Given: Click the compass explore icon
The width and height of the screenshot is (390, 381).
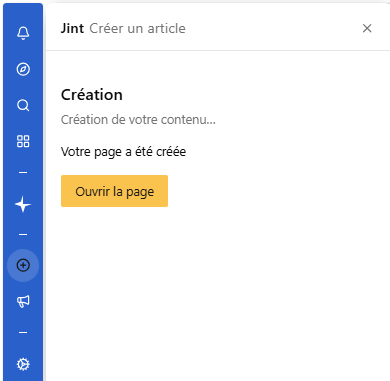Looking at the screenshot, I should click(23, 69).
